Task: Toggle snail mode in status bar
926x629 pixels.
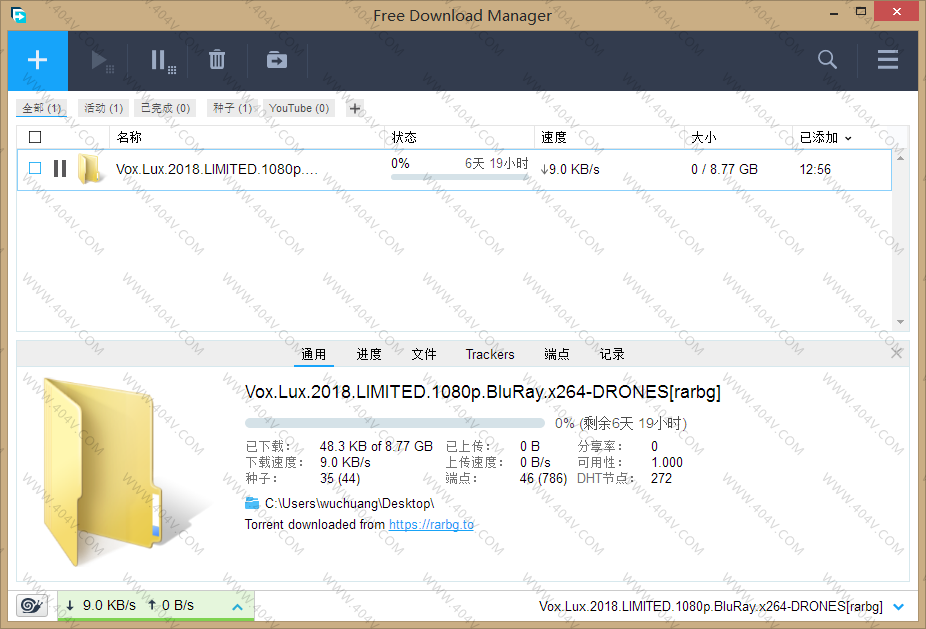Action: (x=32, y=606)
